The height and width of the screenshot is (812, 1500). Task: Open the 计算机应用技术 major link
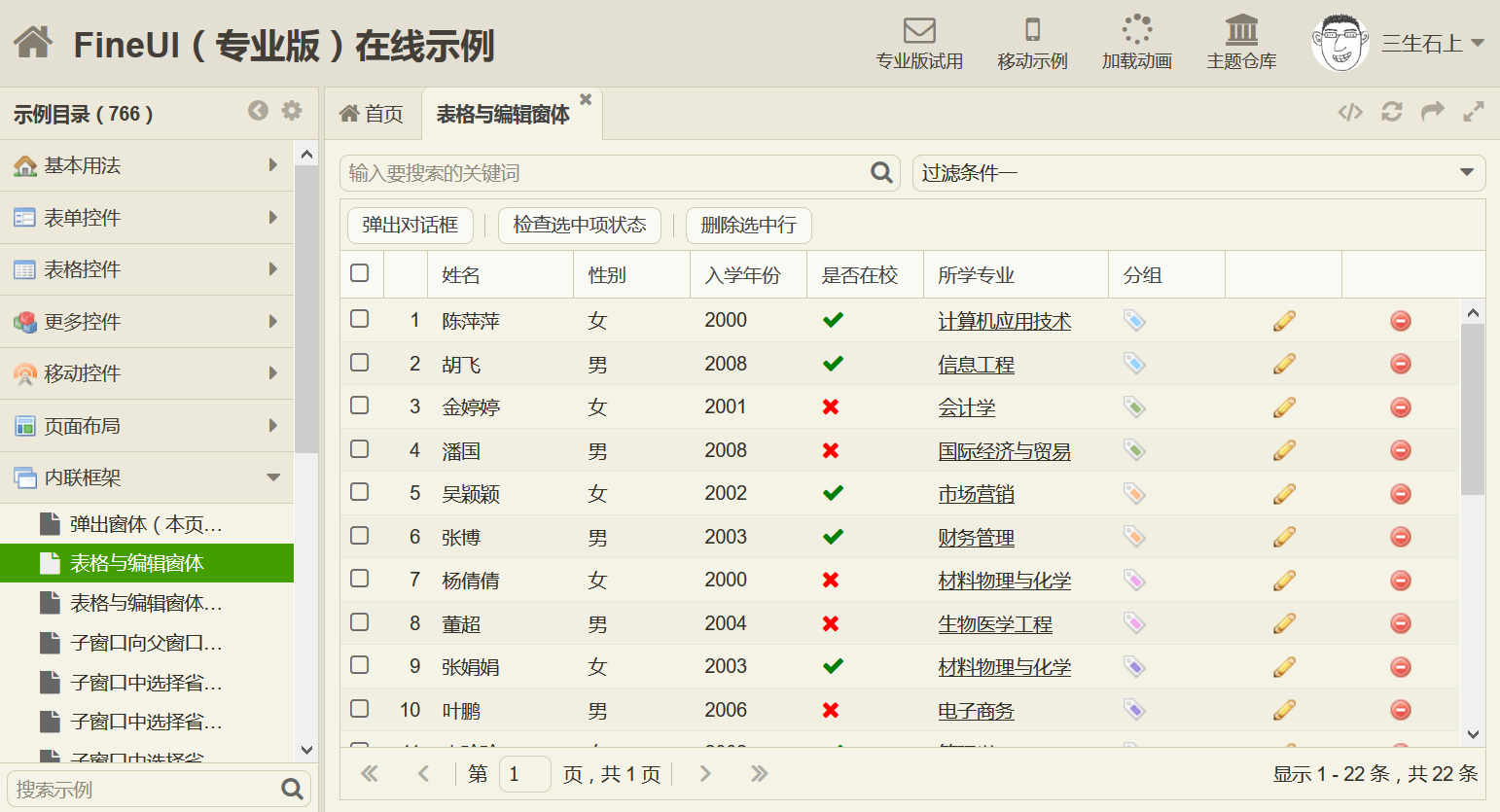[x=1004, y=321]
